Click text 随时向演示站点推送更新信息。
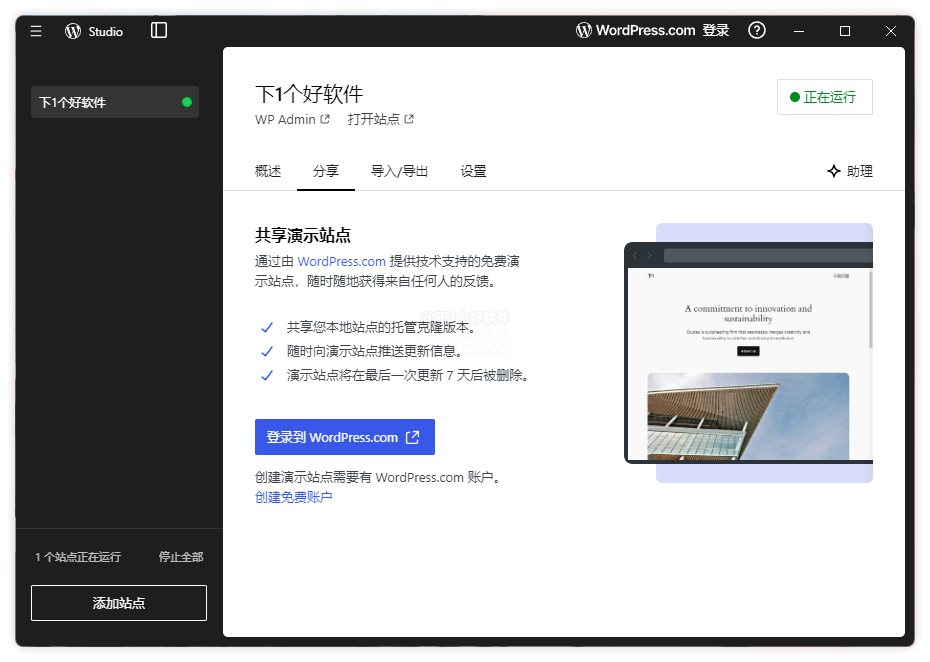 click(375, 351)
